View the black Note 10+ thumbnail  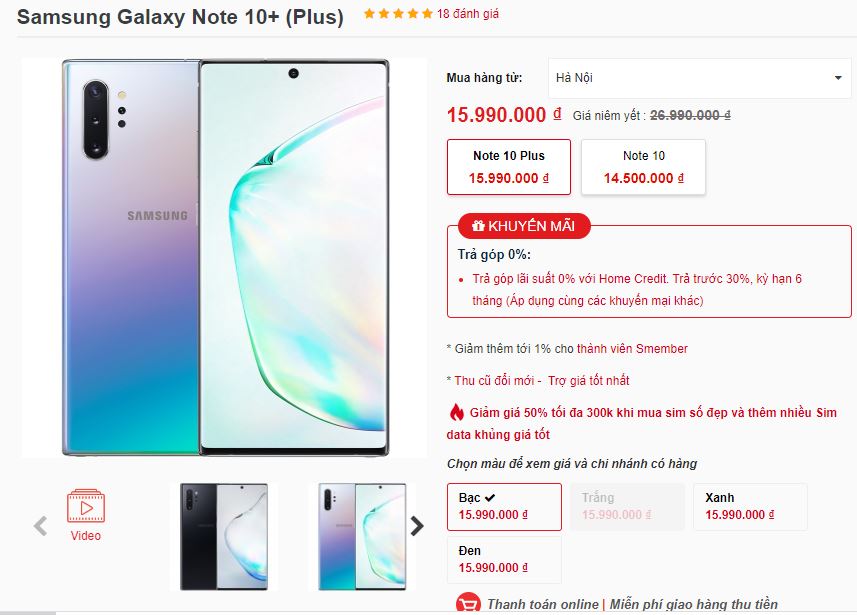(x=224, y=536)
